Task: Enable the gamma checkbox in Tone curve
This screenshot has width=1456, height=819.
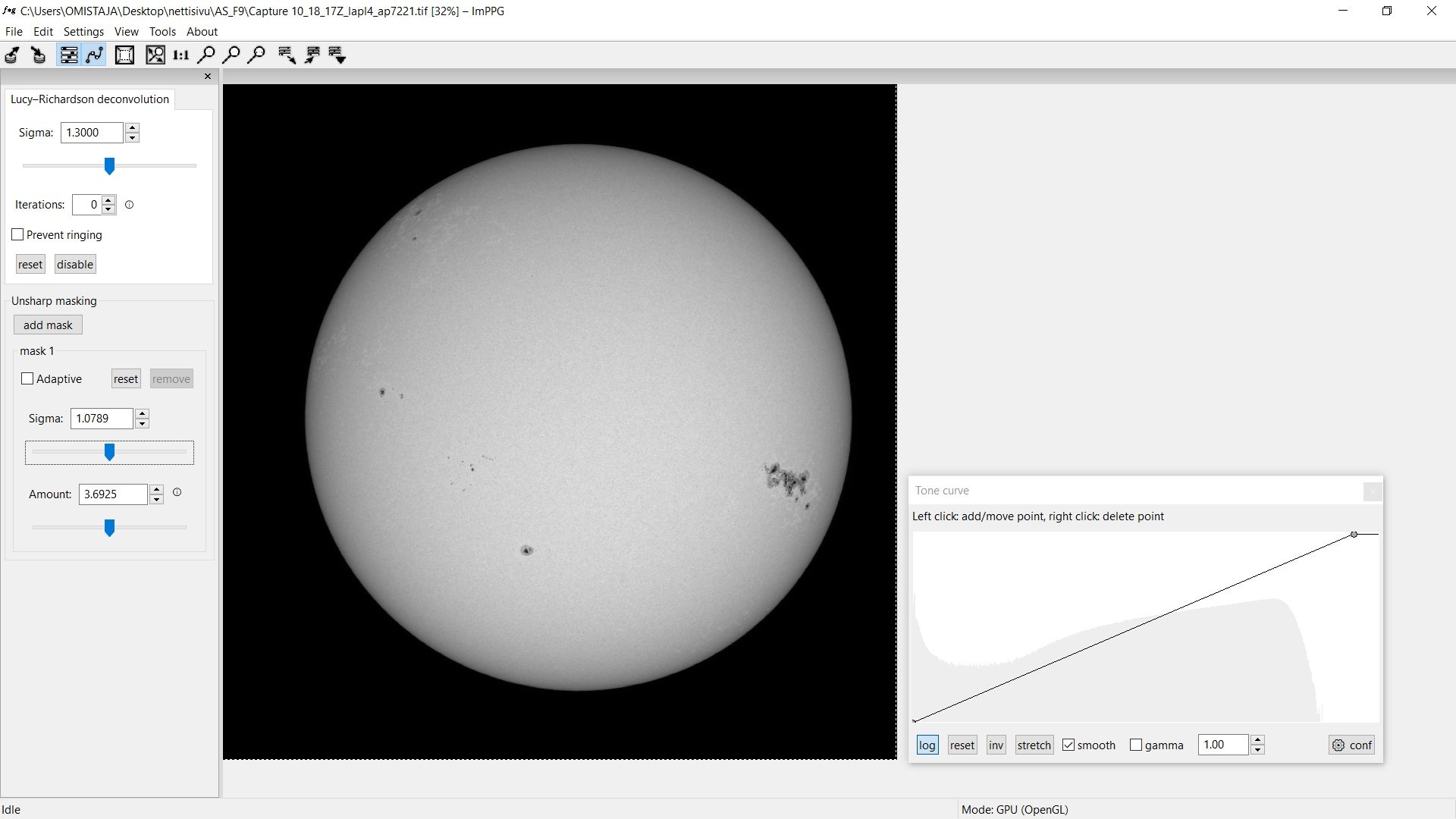Action: coord(1136,745)
